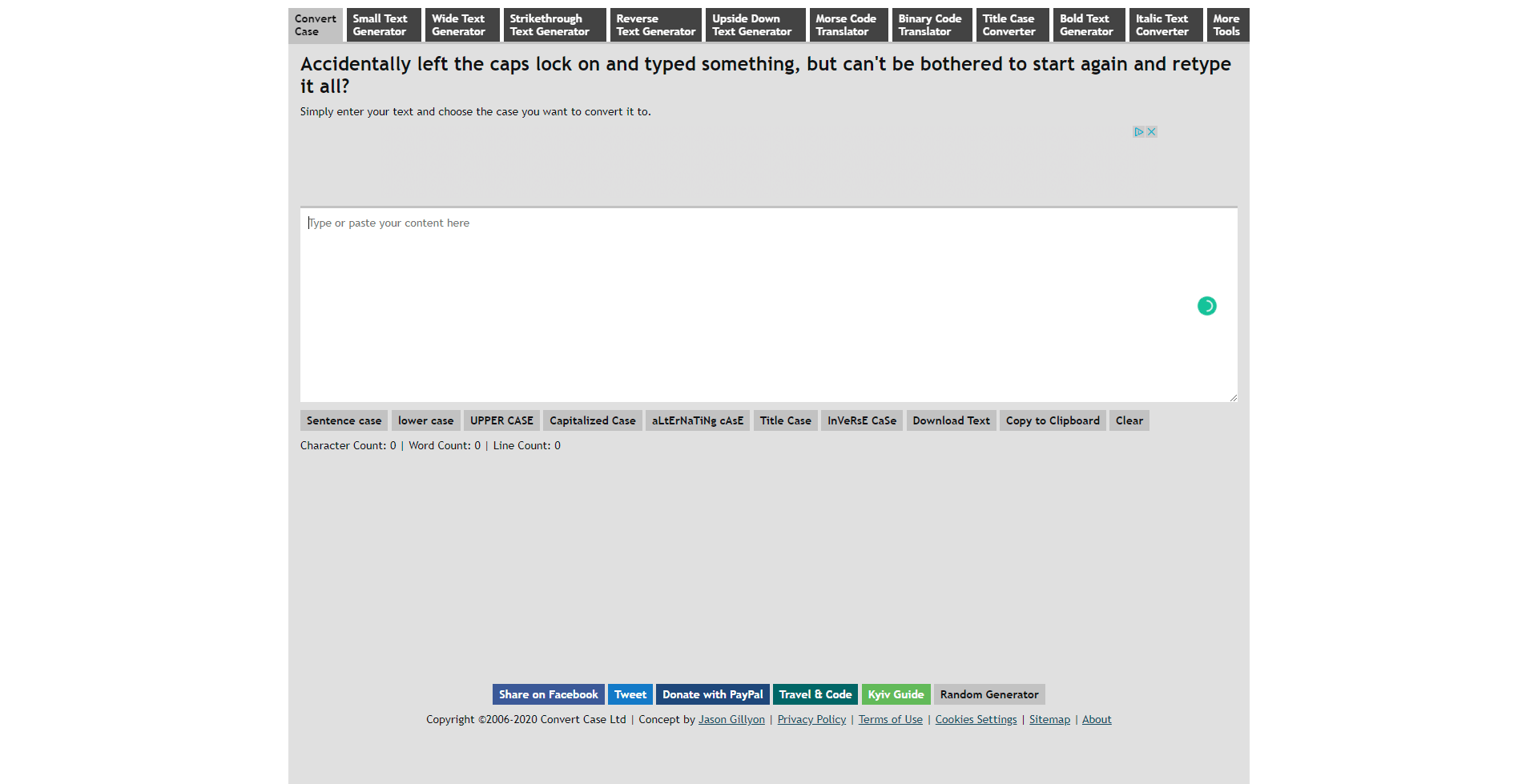The image size is (1538, 784).
Task: Open the Binary Code Translator tab
Action: tap(932, 25)
